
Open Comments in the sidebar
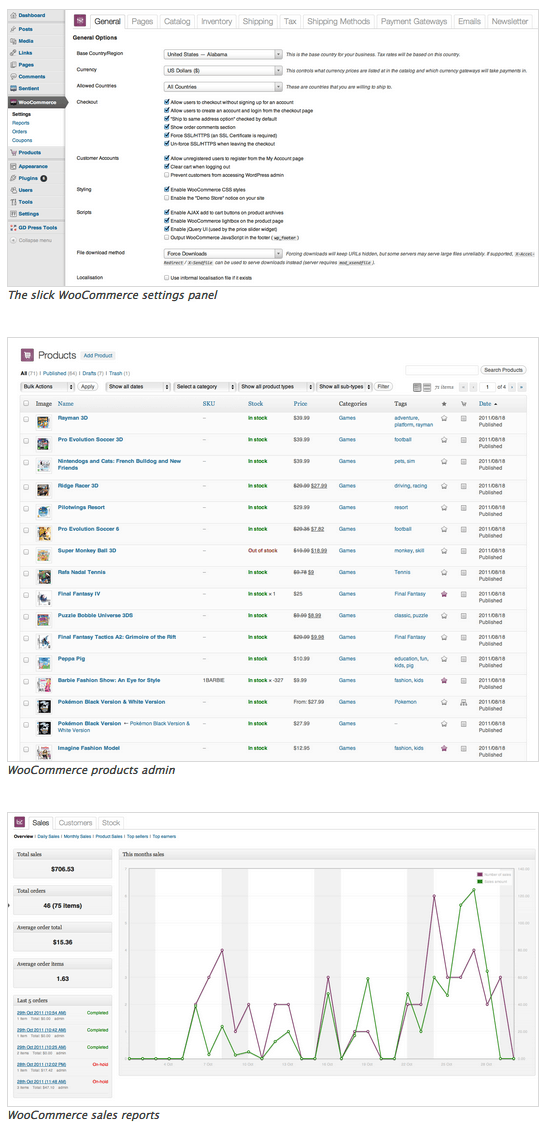tap(32, 76)
